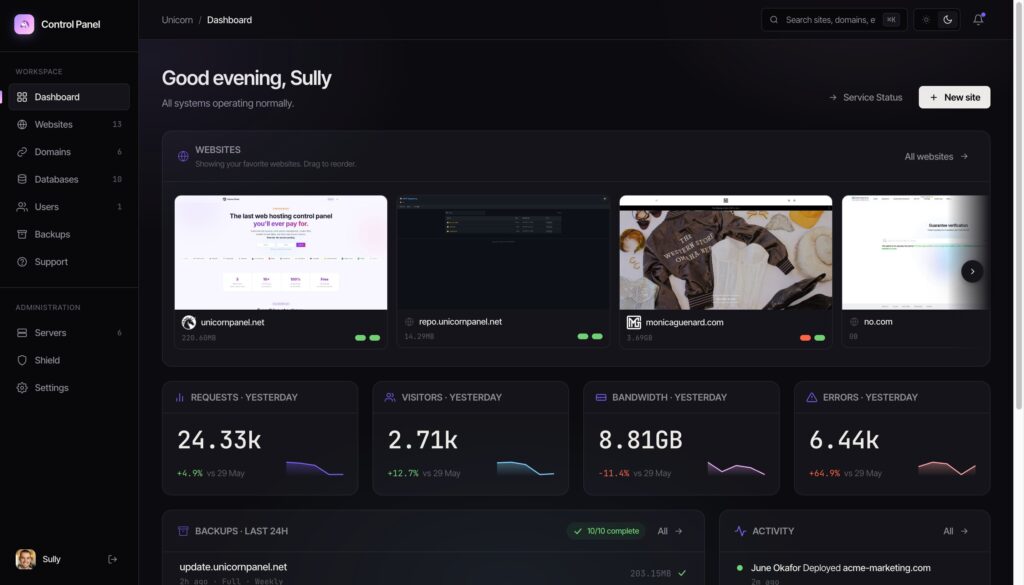Open Domains in the sidebar

point(69,151)
